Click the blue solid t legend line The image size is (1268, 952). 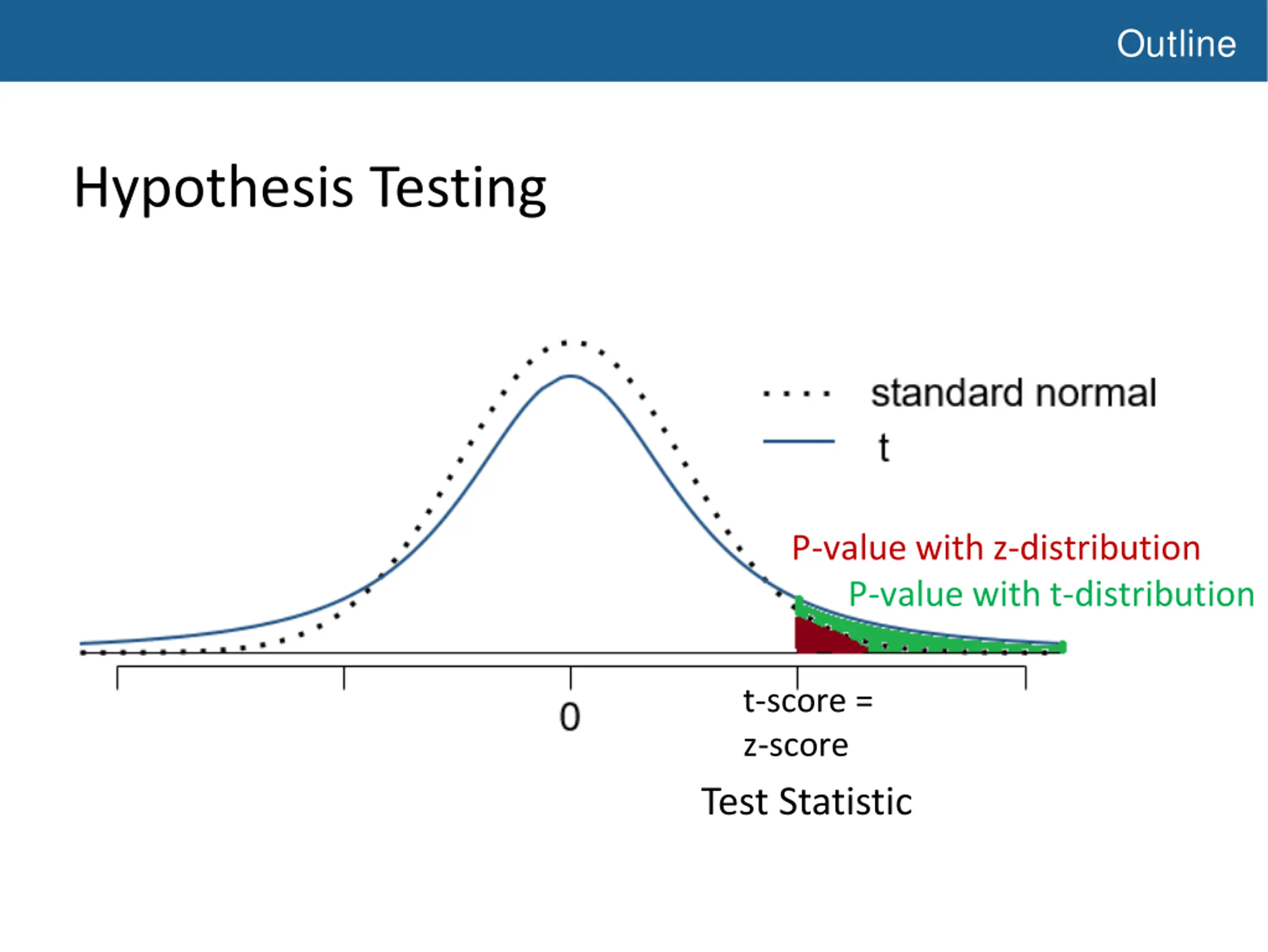click(x=798, y=441)
